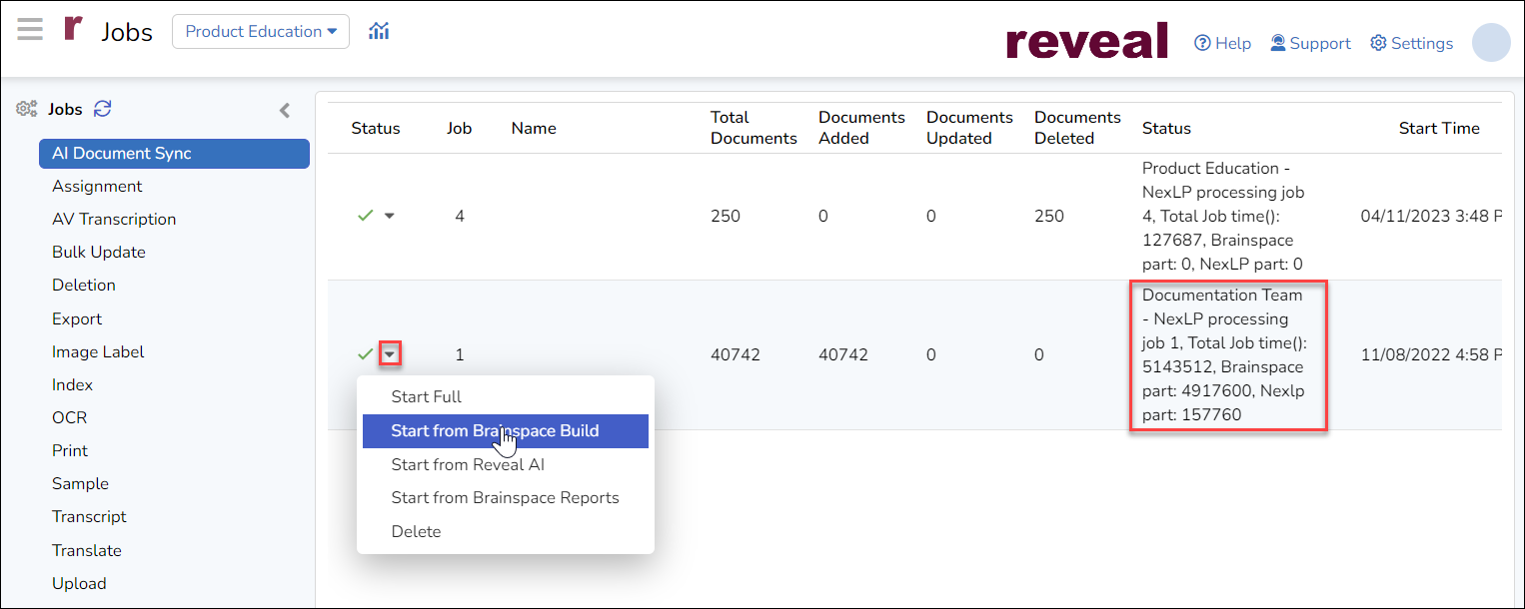Open Settings via the gear icon
This screenshot has width=1525, height=609.
click(1378, 43)
